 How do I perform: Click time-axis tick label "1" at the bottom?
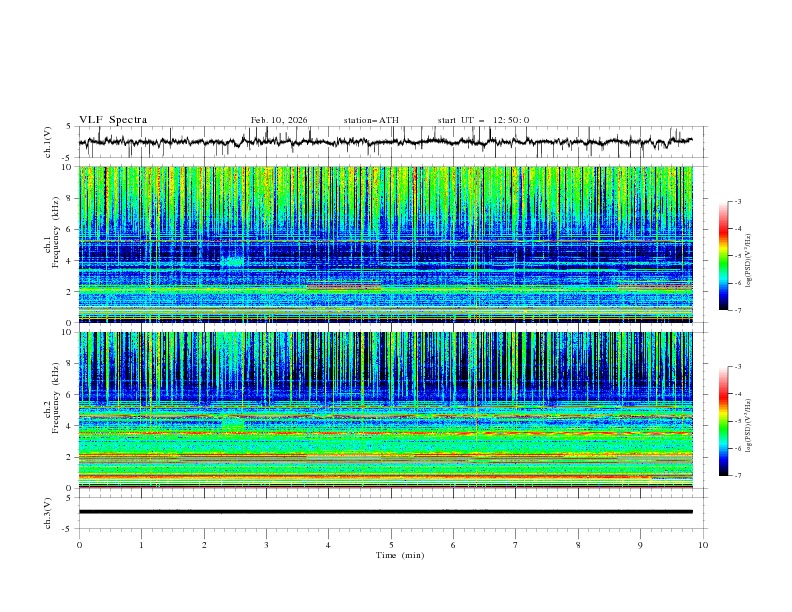[x=141, y=545]
